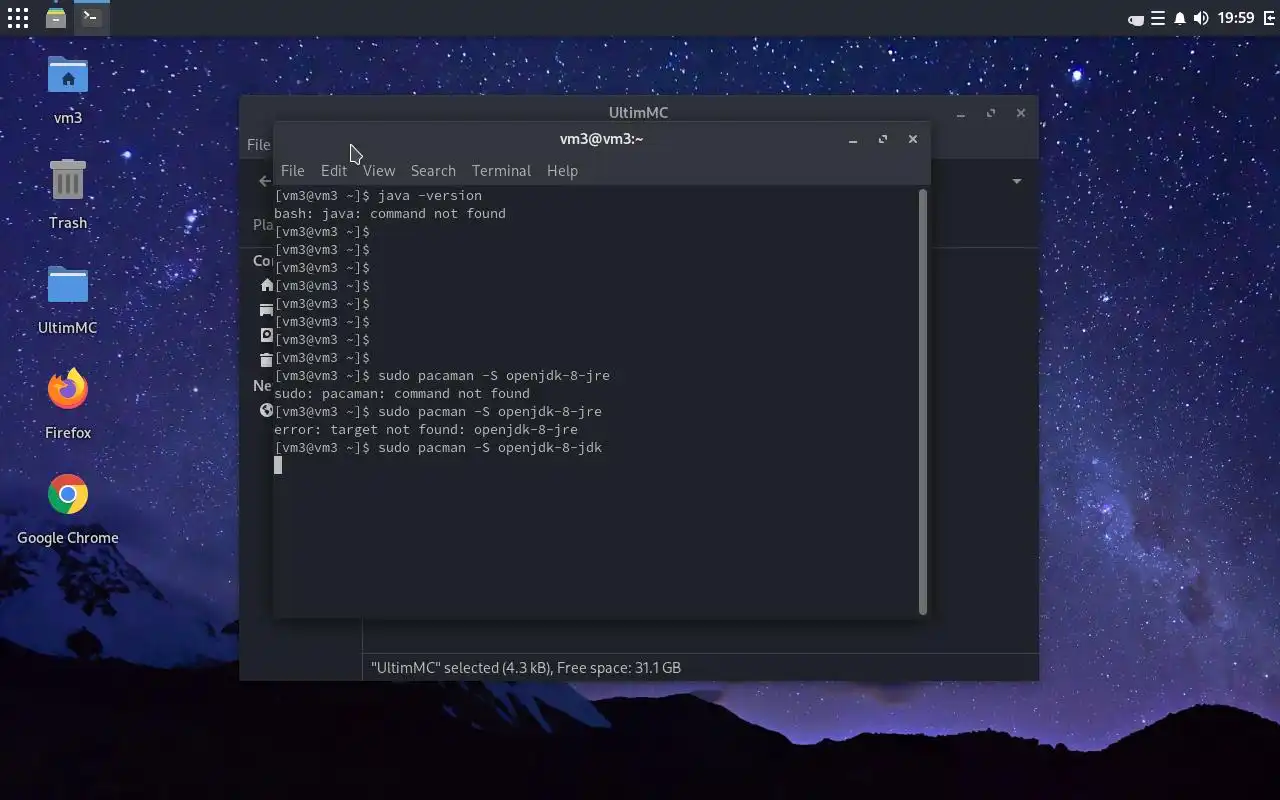Open the terminal View menu
This screenshot has width=1280, height=800.
[379, 171]
